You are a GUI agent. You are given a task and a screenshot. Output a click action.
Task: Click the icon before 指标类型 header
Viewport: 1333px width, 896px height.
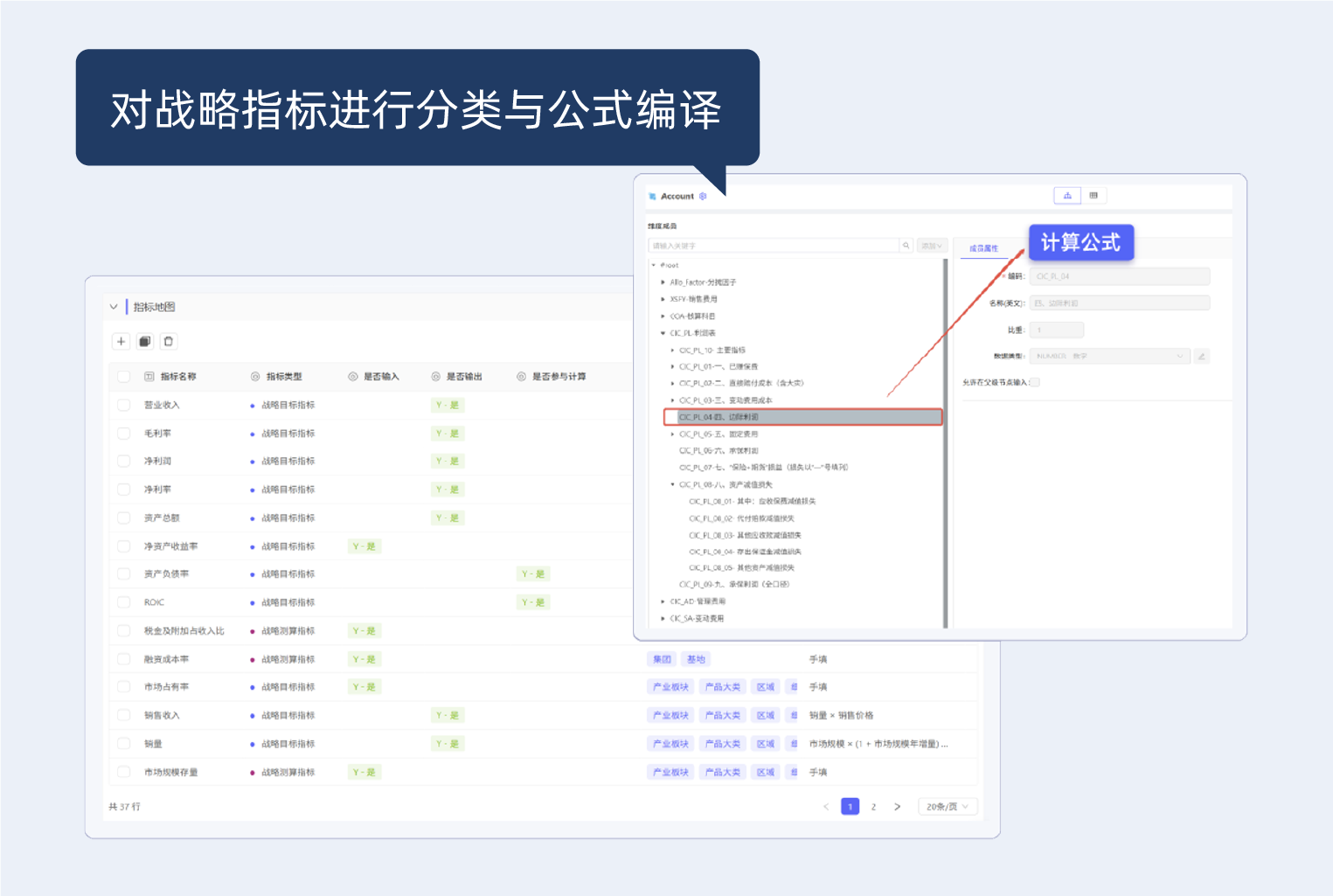pyautogui.click(x=255, y=377)
